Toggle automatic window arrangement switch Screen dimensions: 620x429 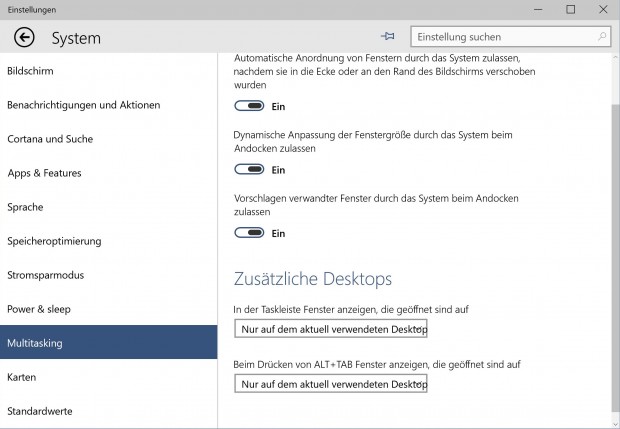click(x=249, y=106)
